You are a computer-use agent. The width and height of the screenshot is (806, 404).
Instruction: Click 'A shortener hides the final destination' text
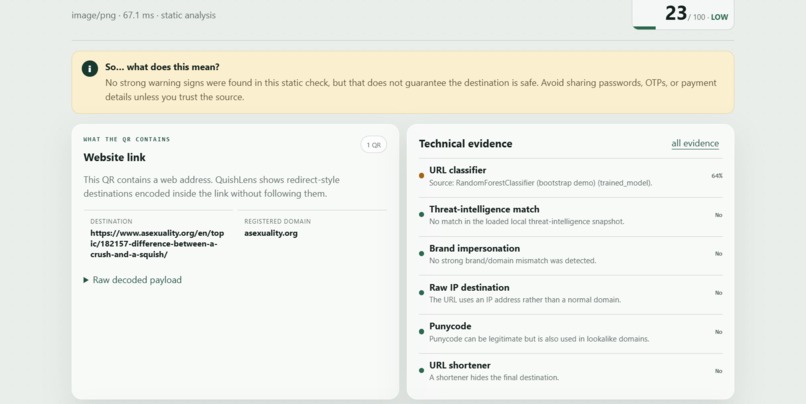click(x=494, y=378)
